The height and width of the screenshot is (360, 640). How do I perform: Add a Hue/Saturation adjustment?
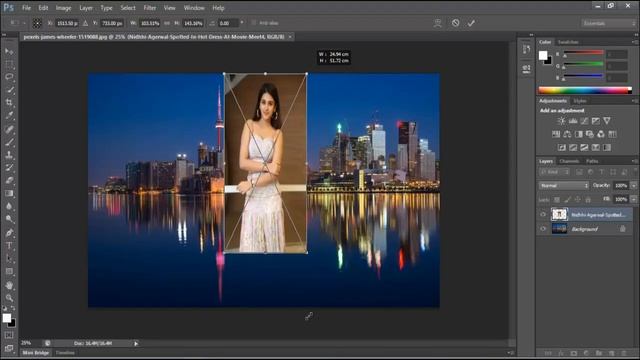(556, 134)
